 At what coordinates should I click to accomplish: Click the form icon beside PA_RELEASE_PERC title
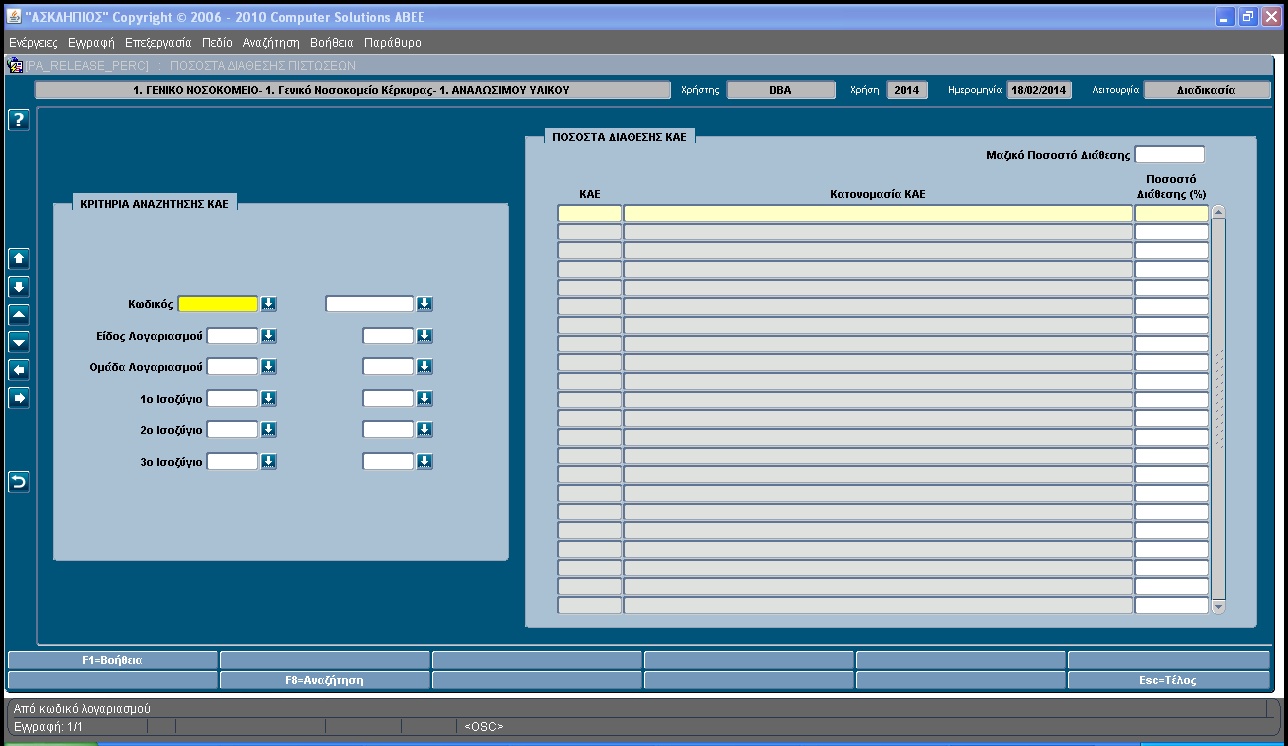click(x=16, y=65)
